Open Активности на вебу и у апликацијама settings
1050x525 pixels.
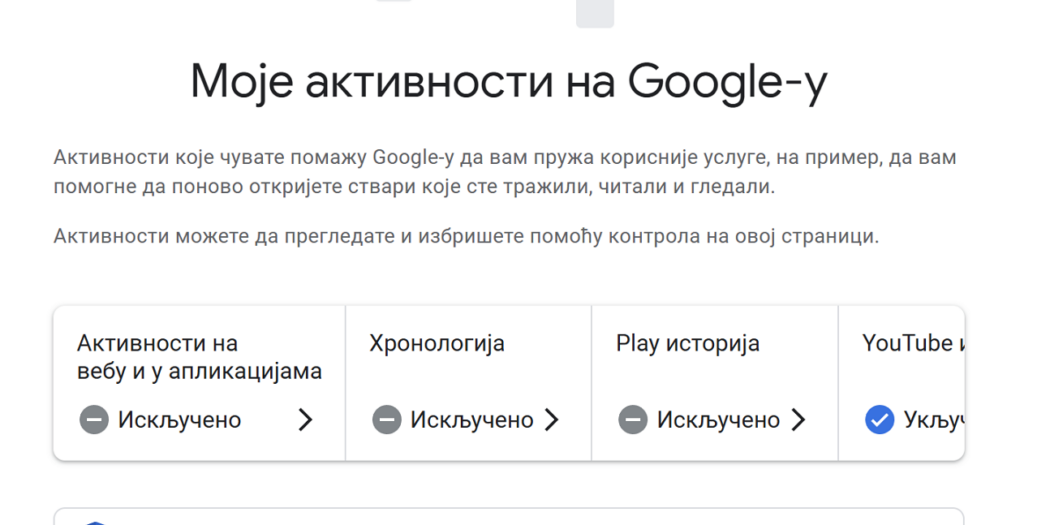[x=199, y=358]
